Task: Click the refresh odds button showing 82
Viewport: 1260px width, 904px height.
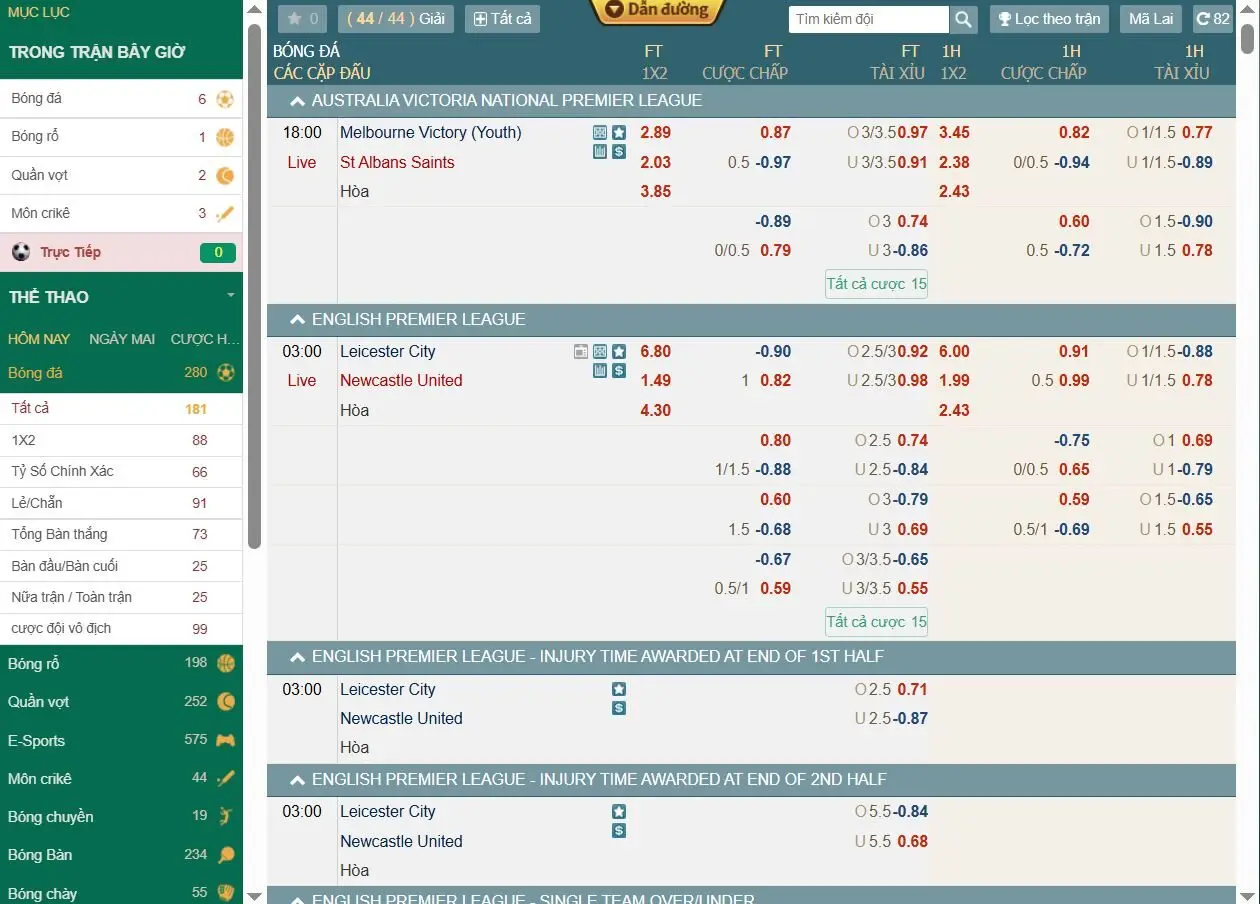Action: [x=1213, y=19]
